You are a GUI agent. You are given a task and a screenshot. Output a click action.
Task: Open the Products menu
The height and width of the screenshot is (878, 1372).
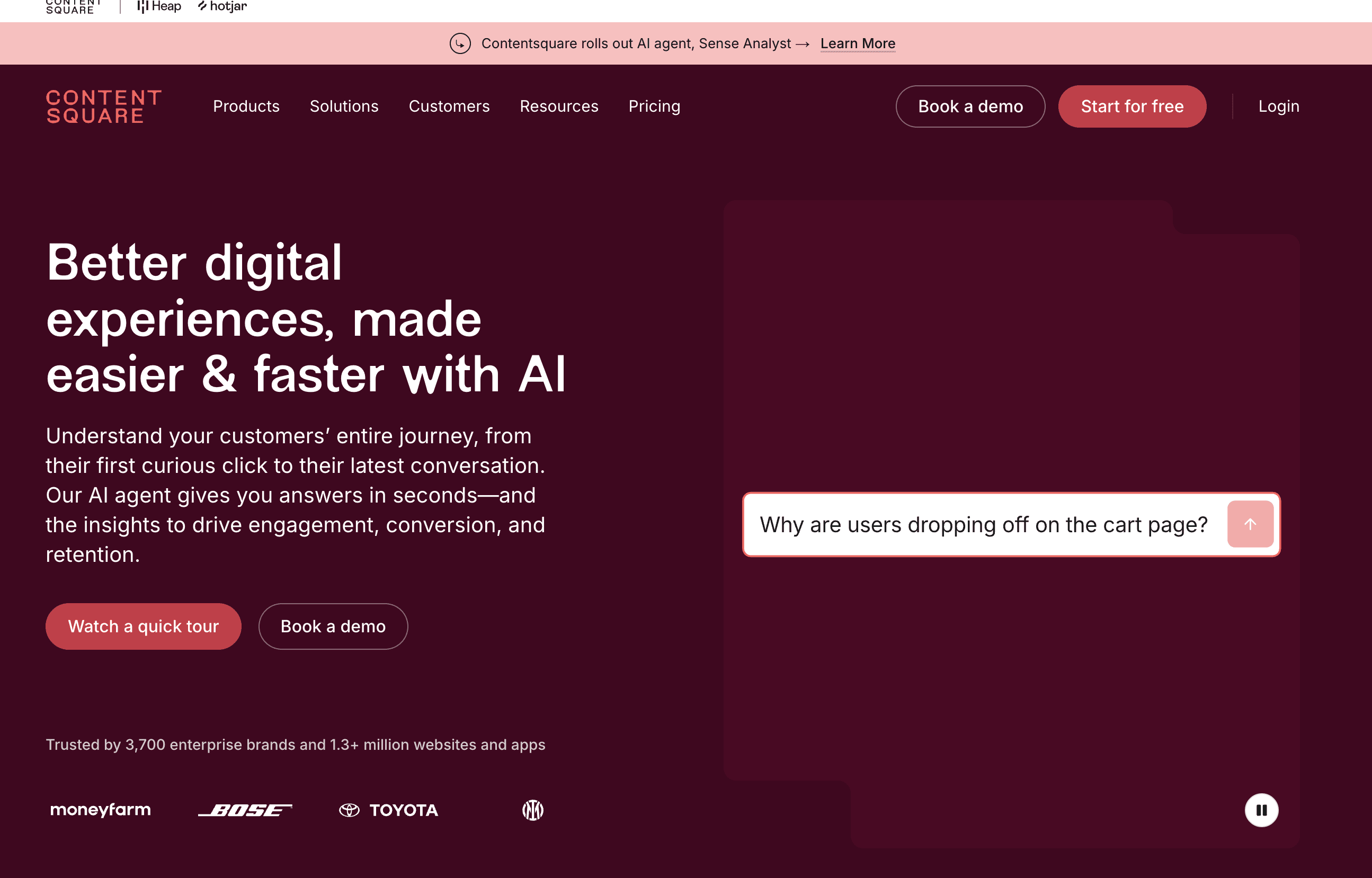pos(246,106)
